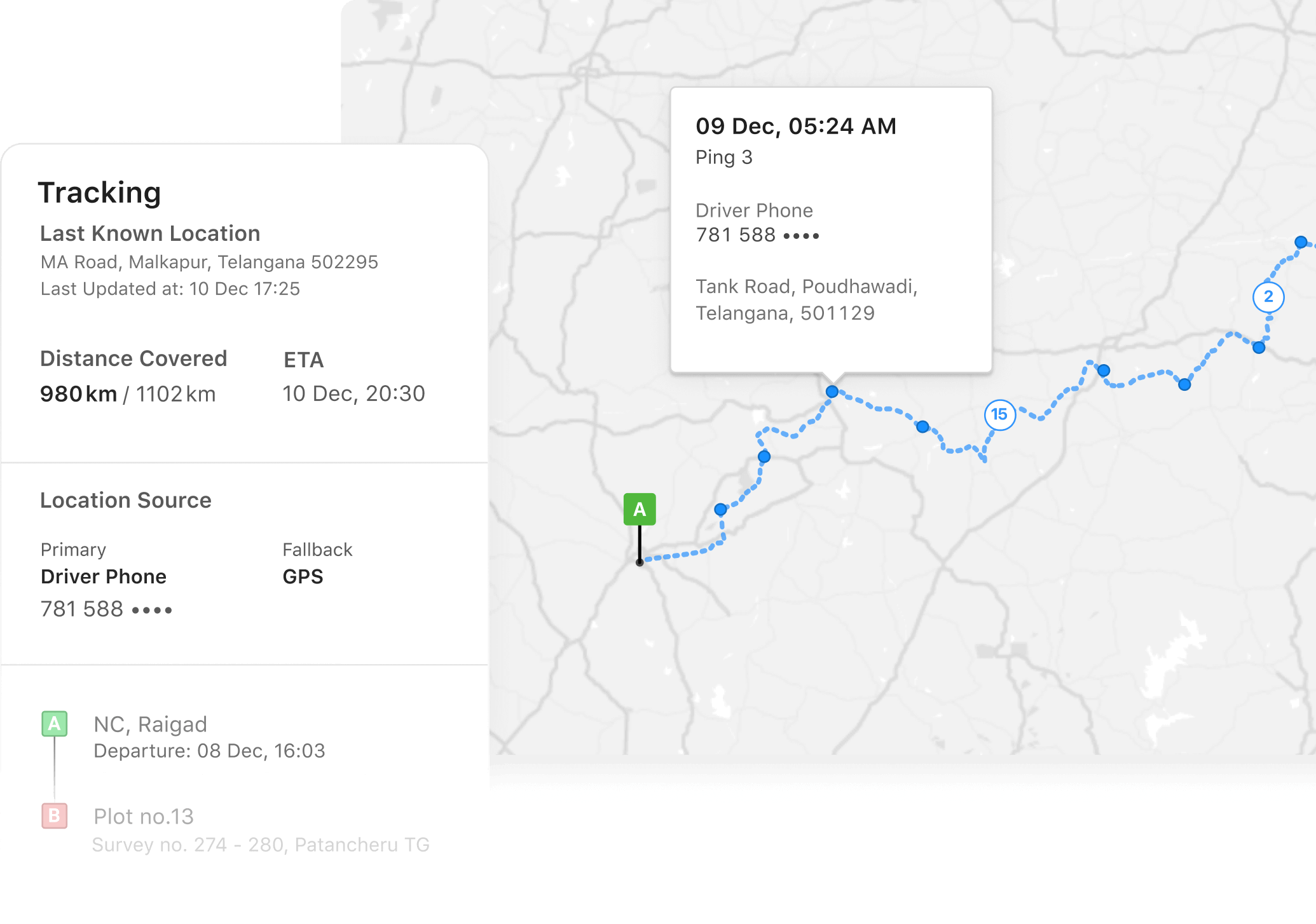Click the Distance Covered 980 km value
Viewport: 1316px width, 924px height.
click(79, 395)
